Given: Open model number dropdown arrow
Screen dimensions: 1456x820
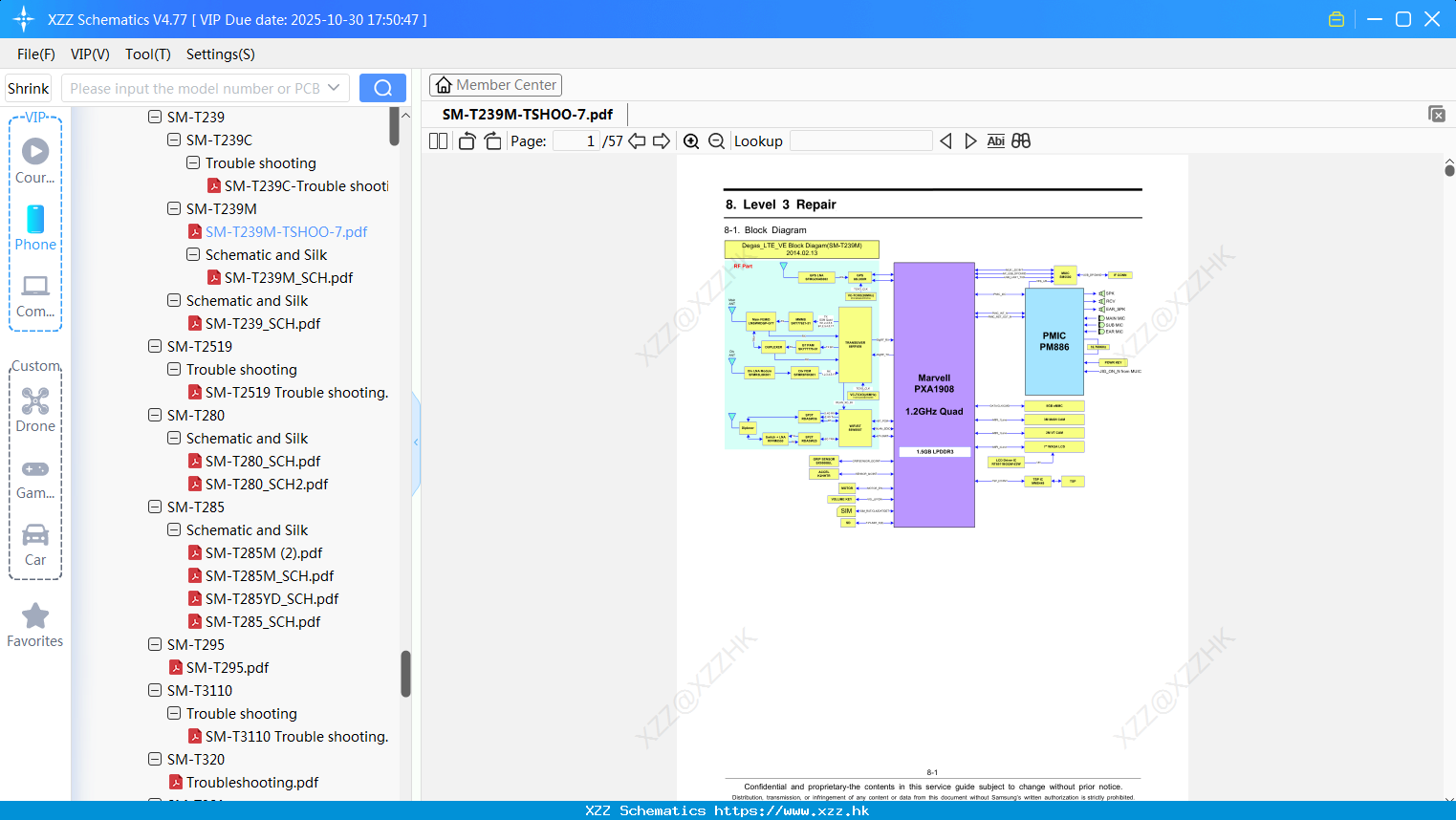Looking at the screenshot, I should (334, 88).
